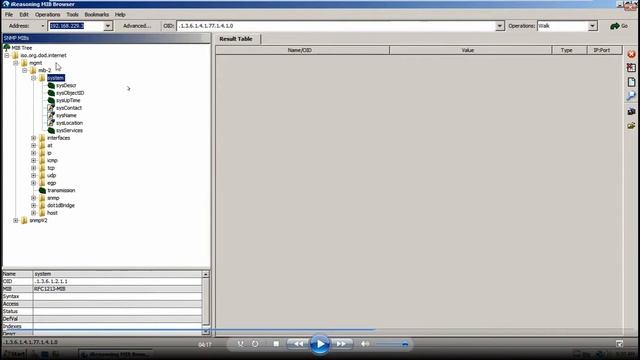
Task: Expand the udp tree node
Action: click(33, 176)
